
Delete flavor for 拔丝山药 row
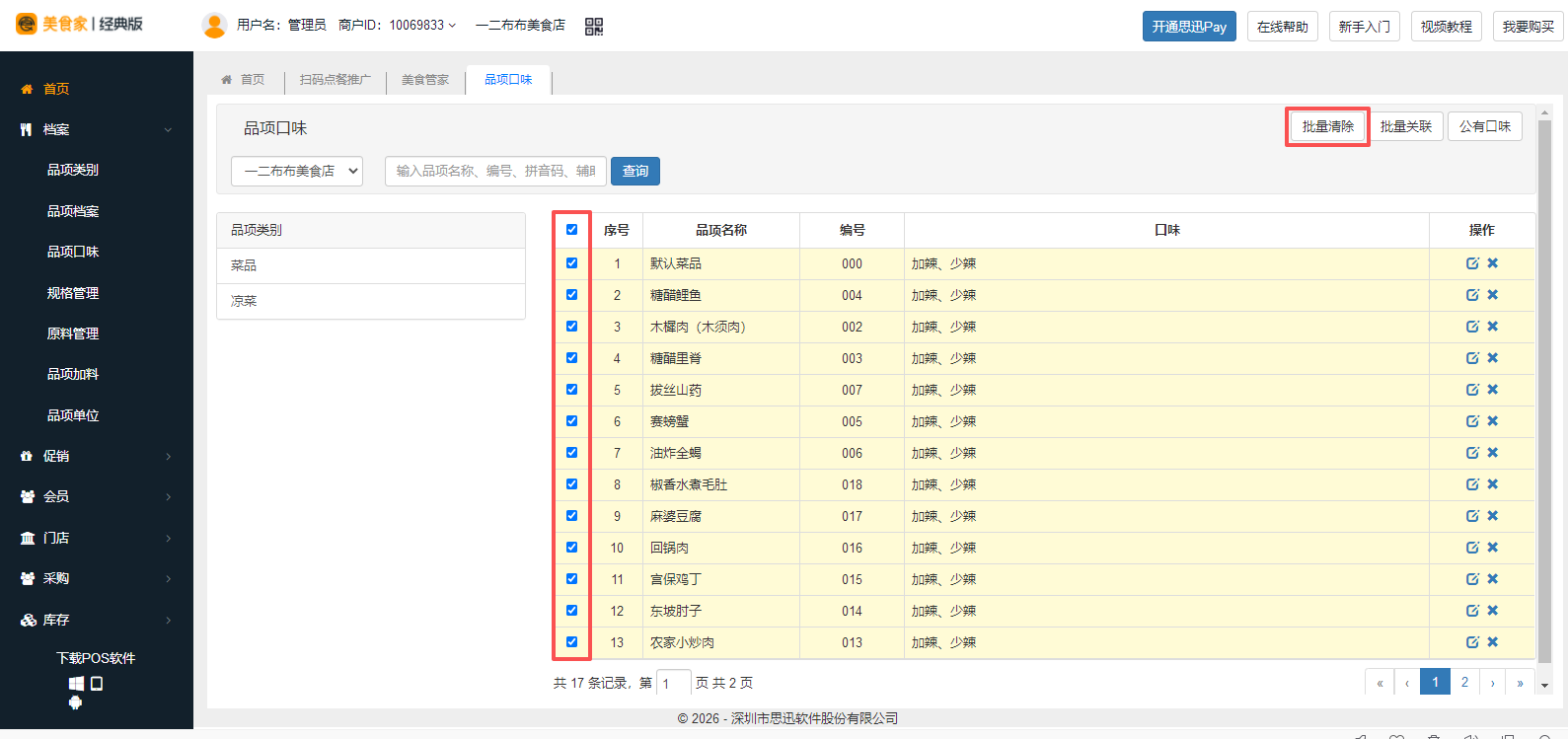(1493, 390)
